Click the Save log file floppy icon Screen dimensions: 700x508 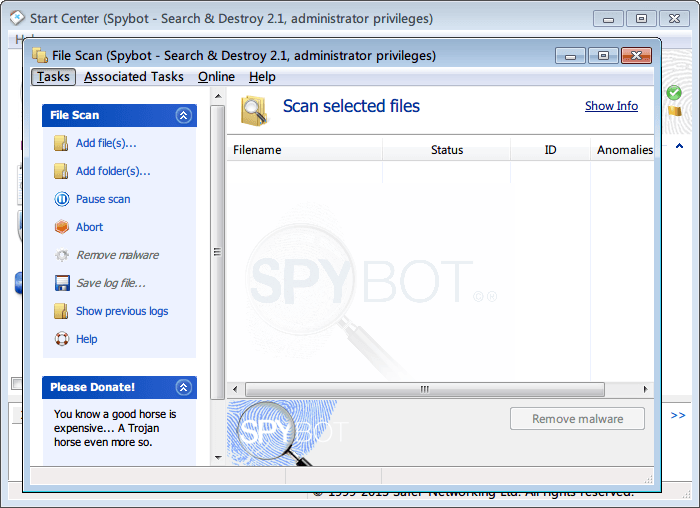click(x=61, y=283)
